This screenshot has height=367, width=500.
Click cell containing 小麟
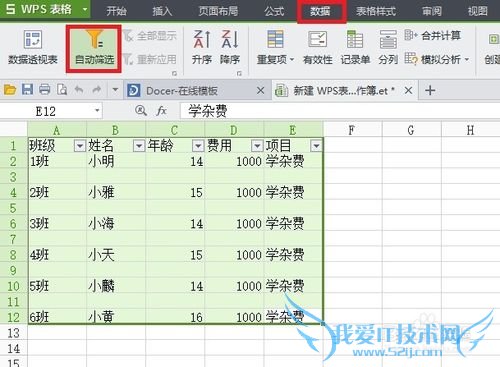(116, 286)
